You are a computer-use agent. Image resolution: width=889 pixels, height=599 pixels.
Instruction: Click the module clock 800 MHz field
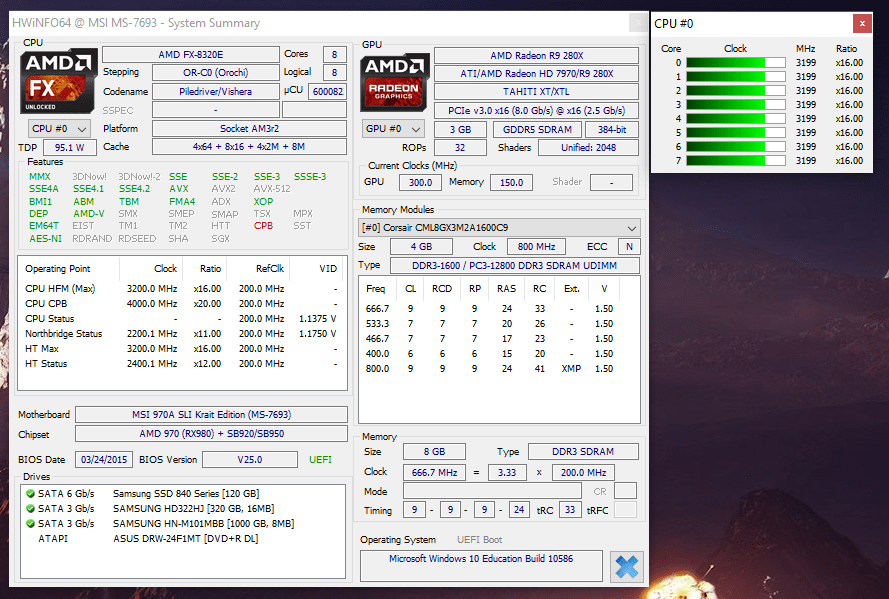click(x=536, y=247)
